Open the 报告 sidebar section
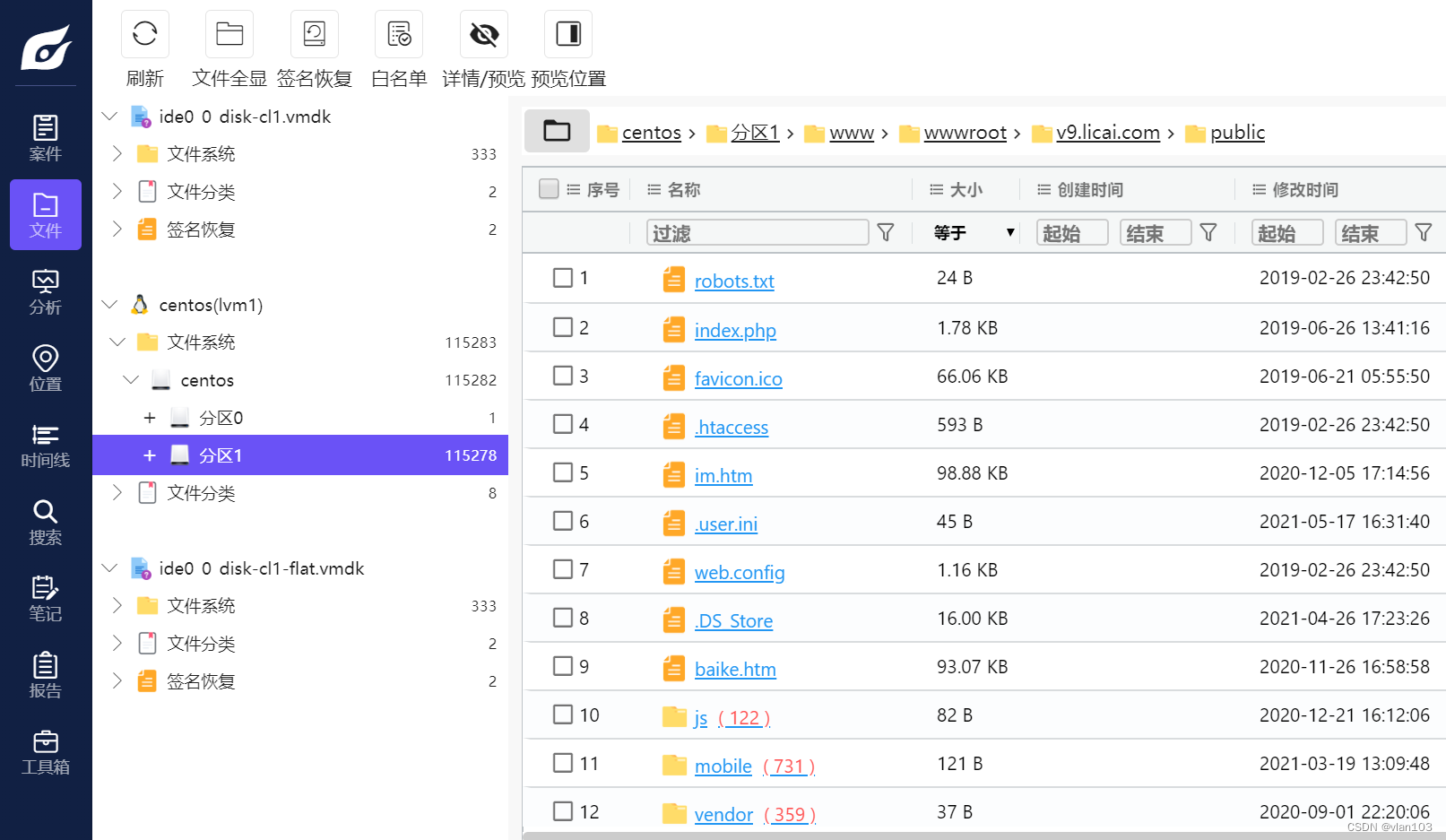 46,675
